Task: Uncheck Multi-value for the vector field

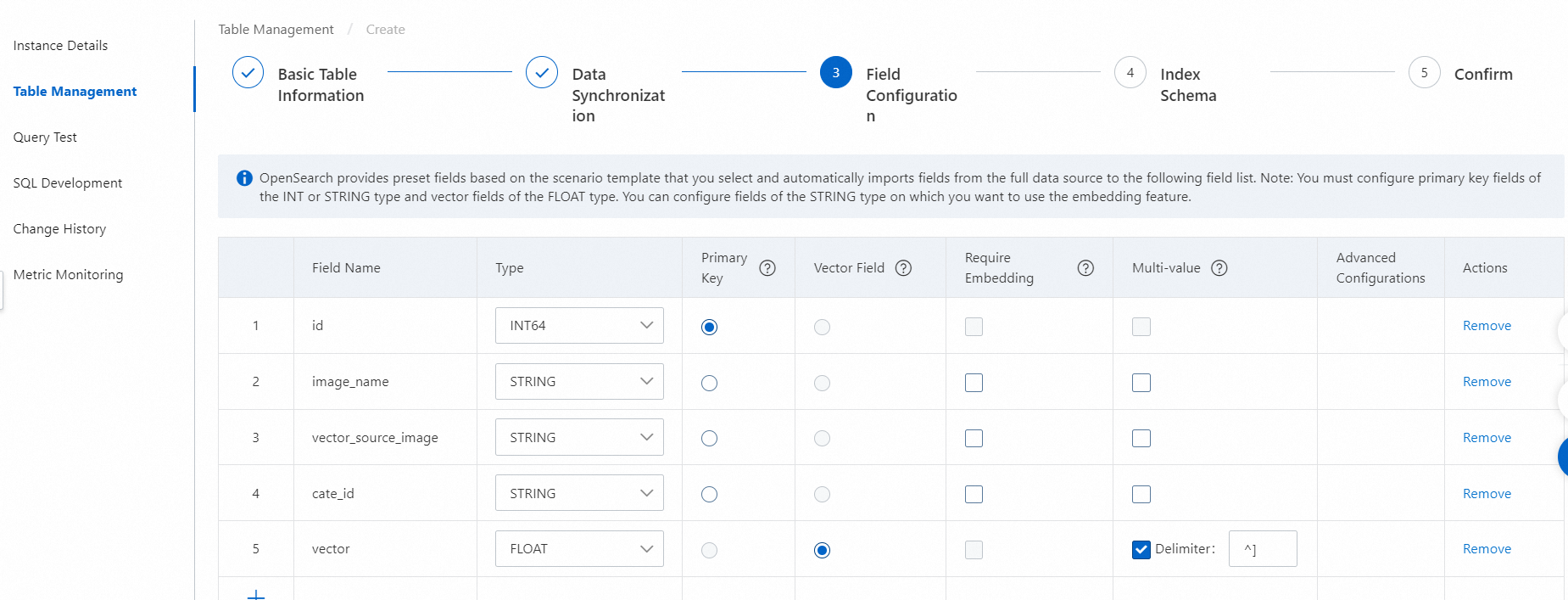Action: [x=1141, y=550]
